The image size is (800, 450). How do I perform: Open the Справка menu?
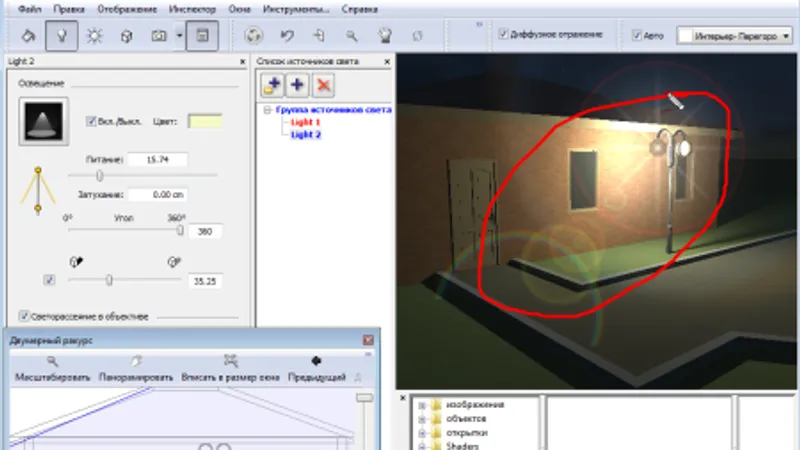pos(359,9)
